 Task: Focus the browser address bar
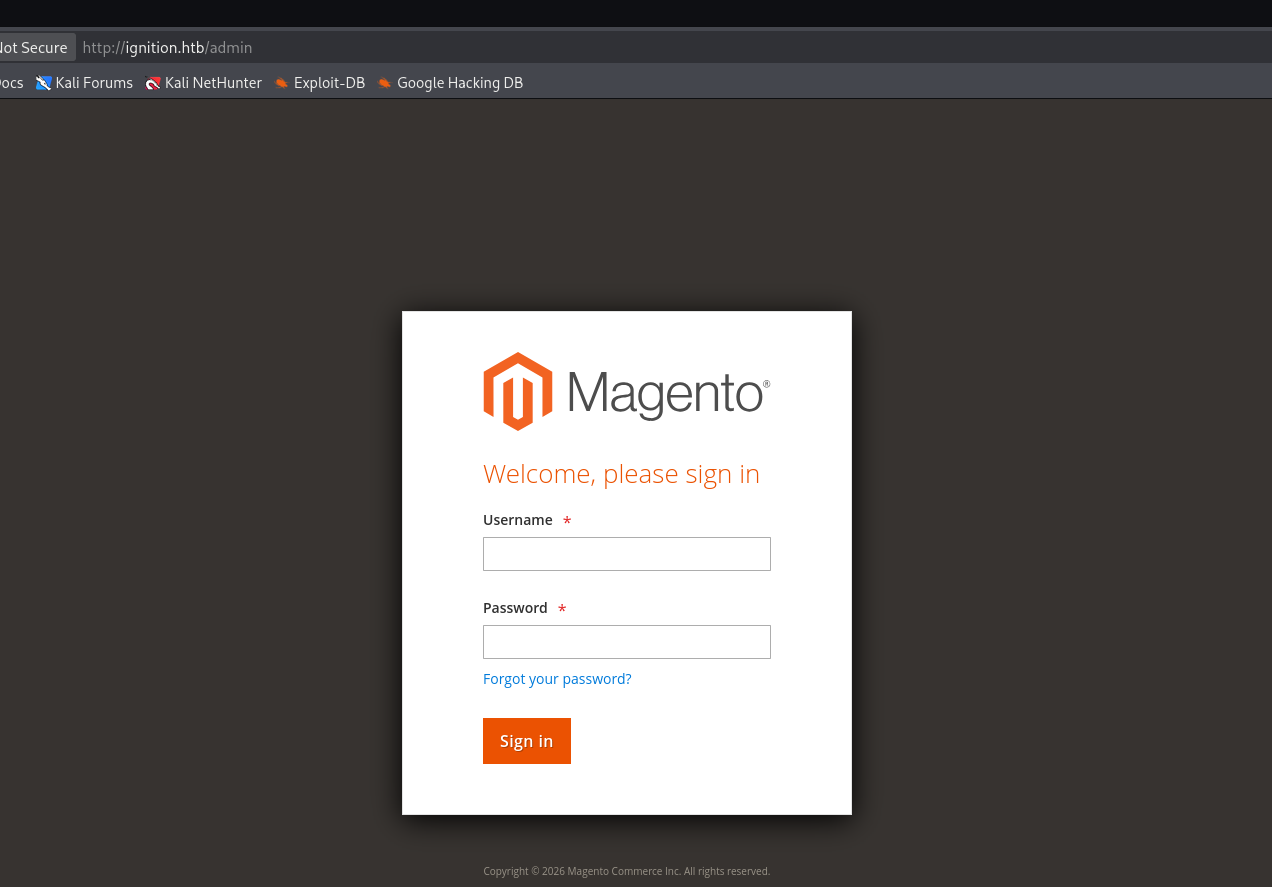coord(400,47)
